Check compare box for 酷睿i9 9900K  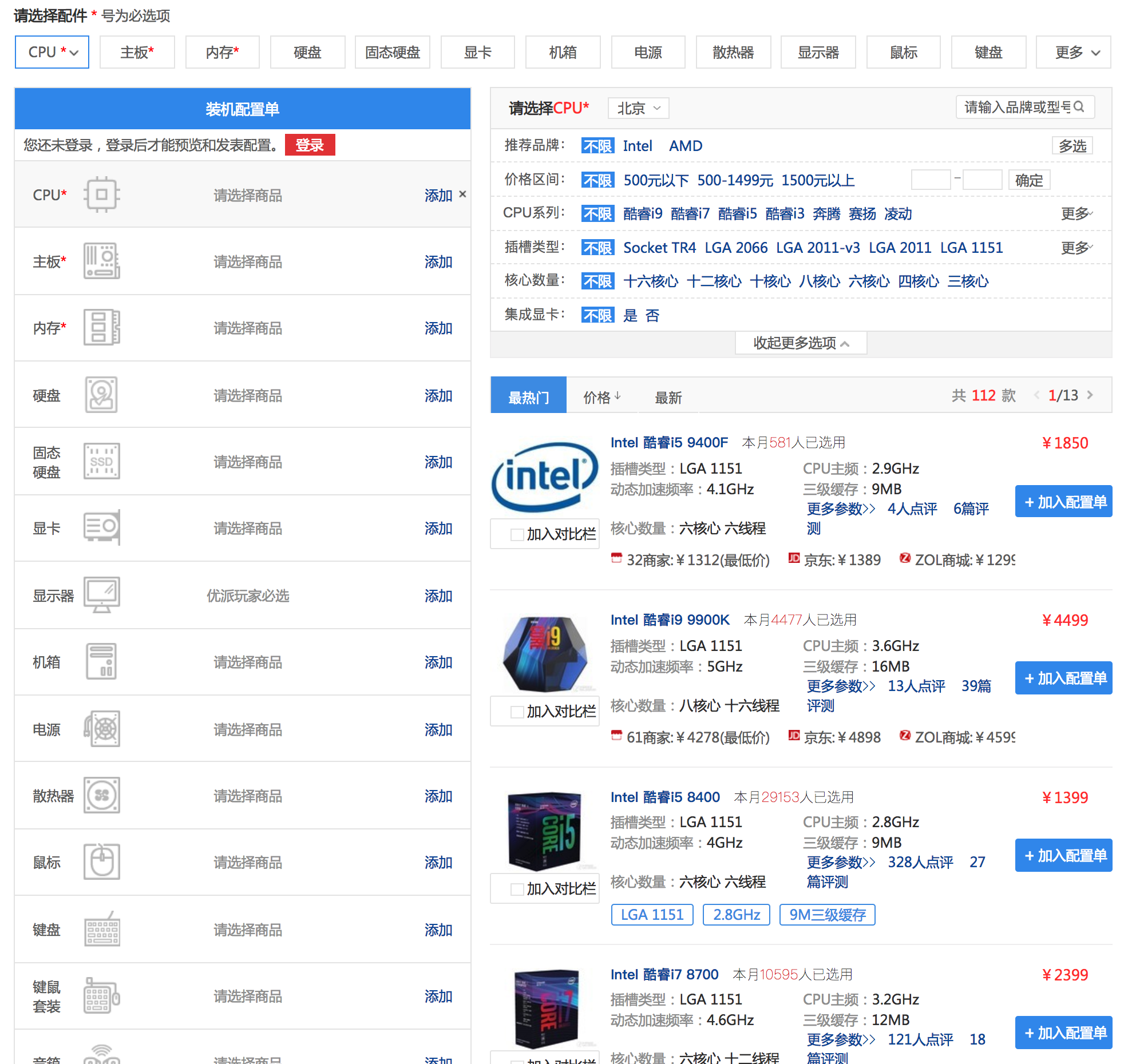coord(517,712)
